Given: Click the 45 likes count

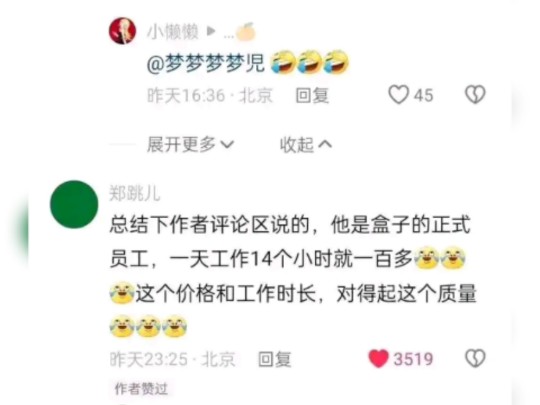Looking at the screenshot, I should (x=423, y=95).
